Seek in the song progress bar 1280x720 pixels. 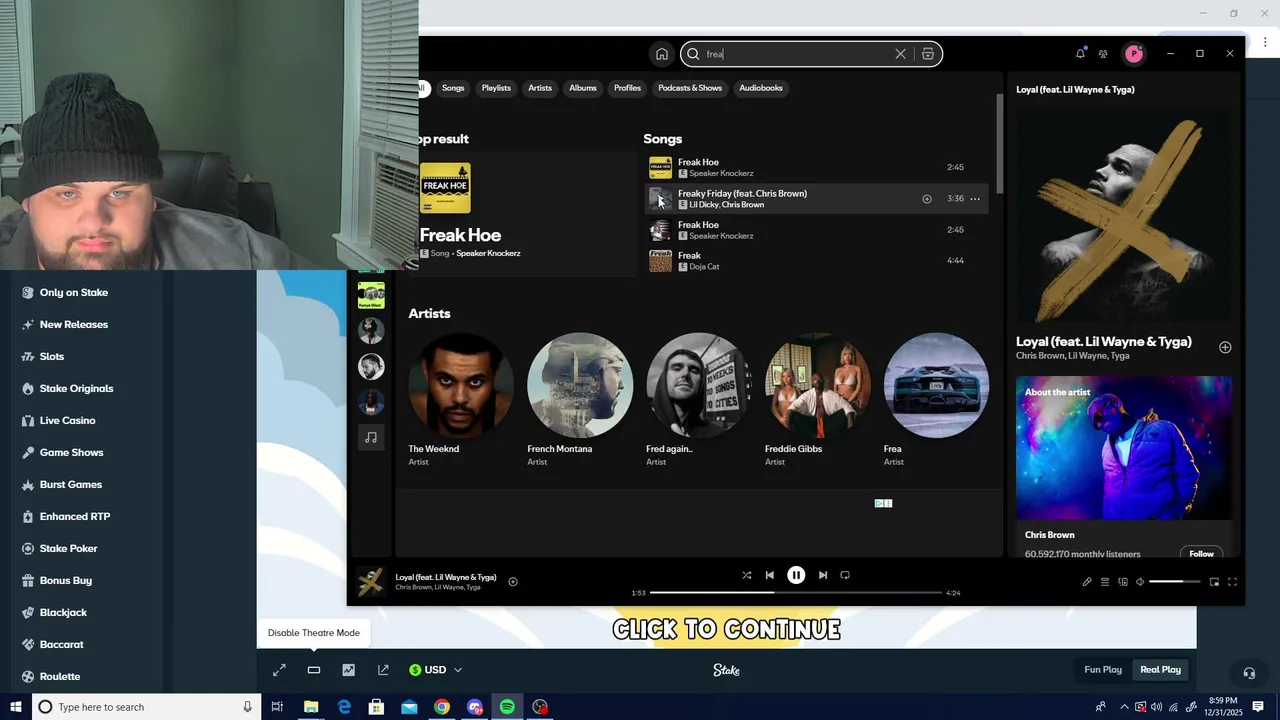tap(796, 593)
